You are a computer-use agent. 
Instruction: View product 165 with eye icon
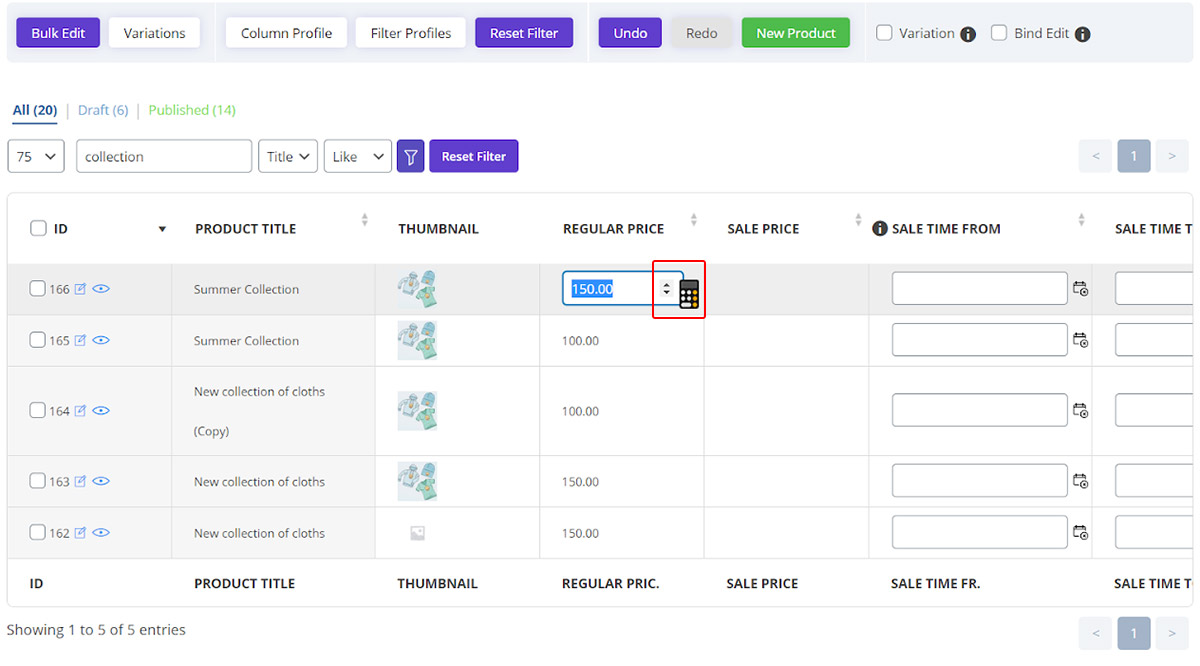pos(101,340)
